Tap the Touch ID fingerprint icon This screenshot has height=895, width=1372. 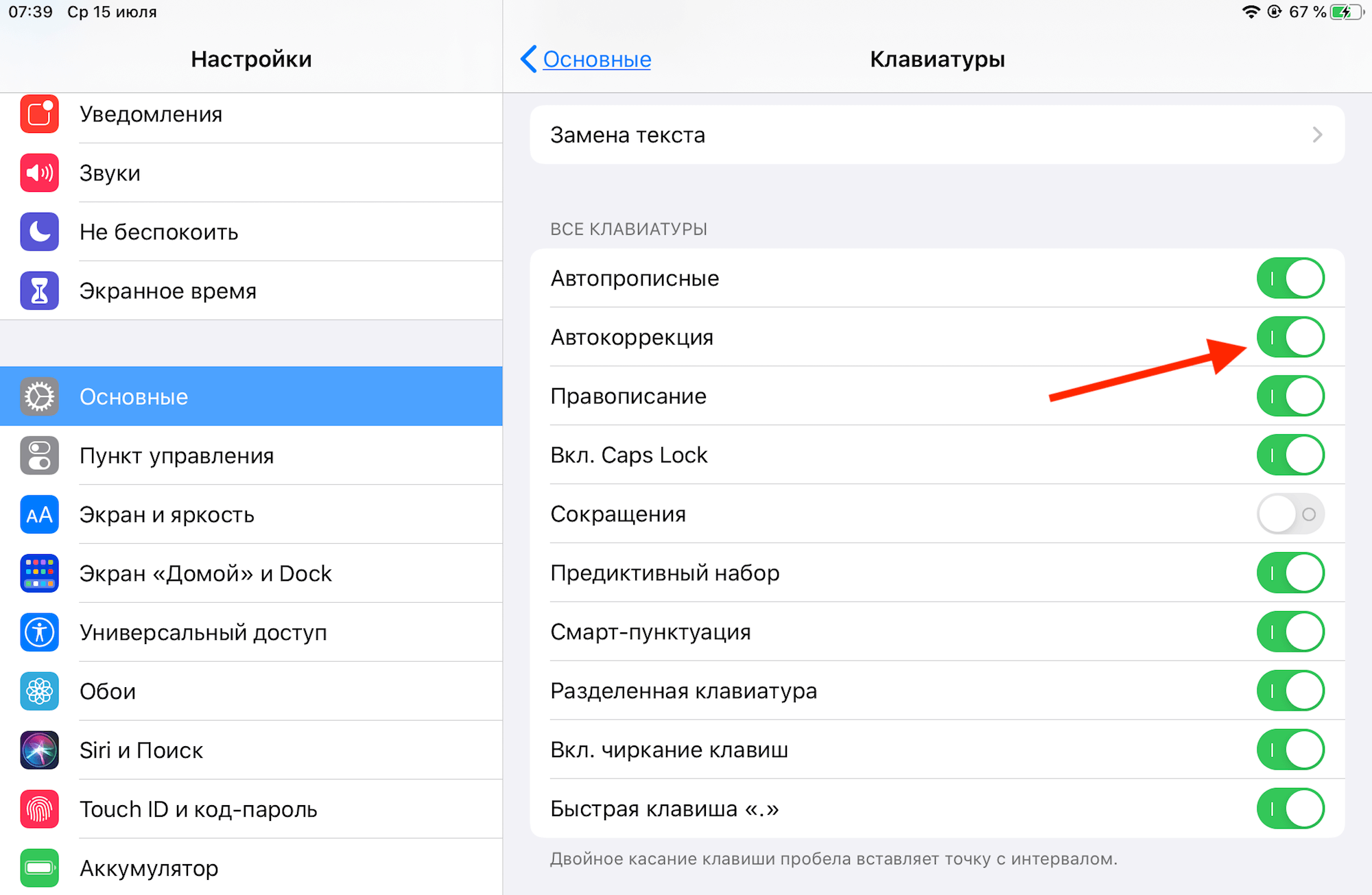(x=39, y=809)
